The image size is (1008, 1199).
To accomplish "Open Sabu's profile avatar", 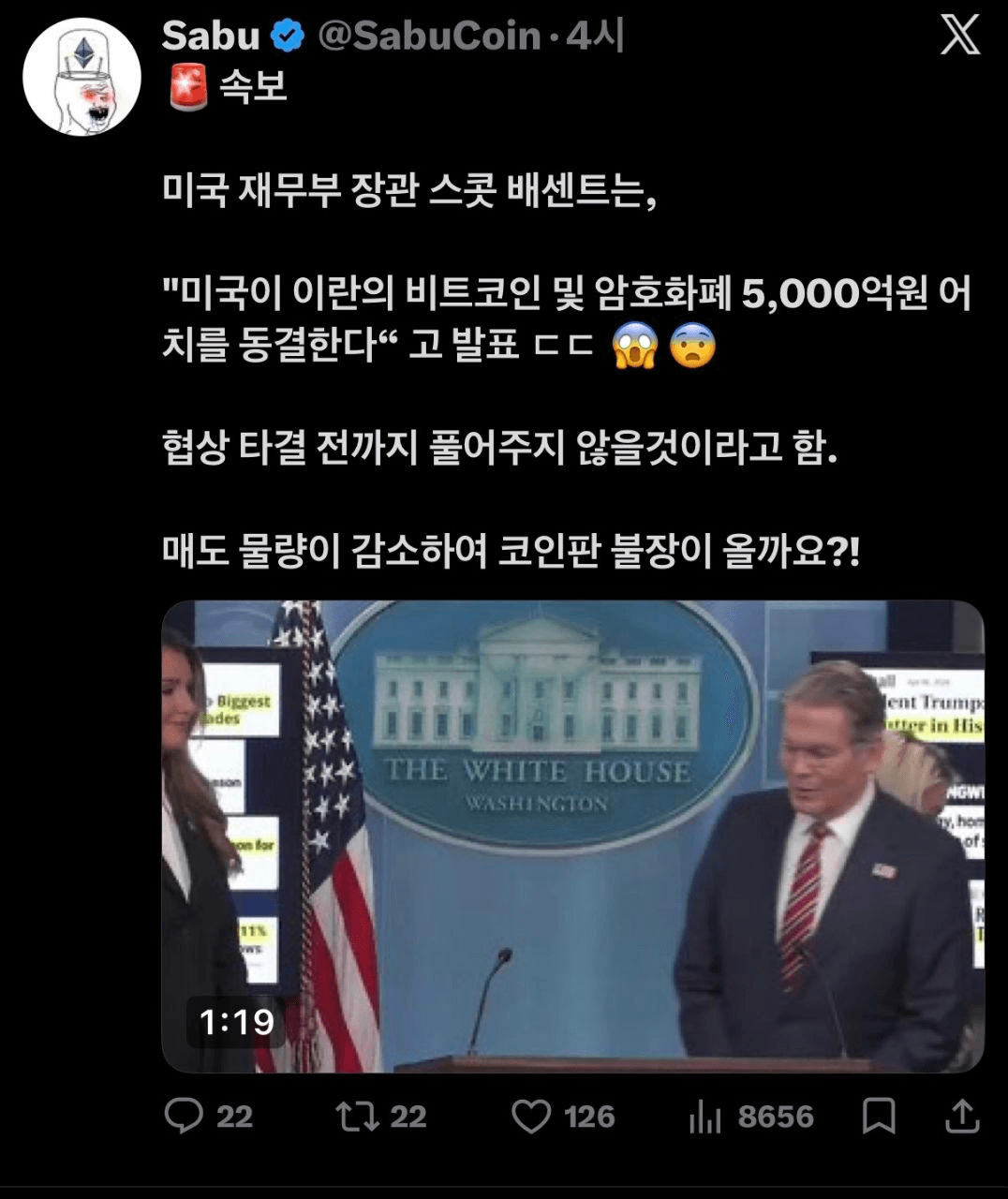I will tap(82, 76).
